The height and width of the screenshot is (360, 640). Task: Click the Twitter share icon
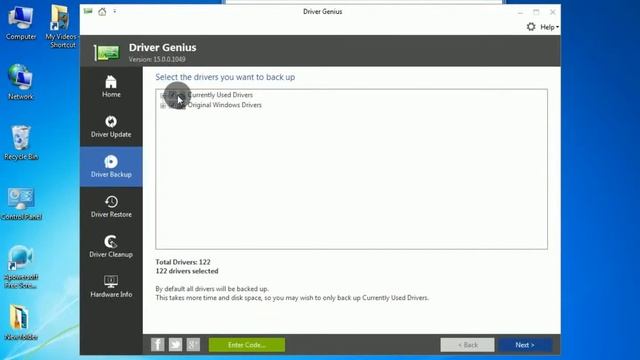[176, 344]
